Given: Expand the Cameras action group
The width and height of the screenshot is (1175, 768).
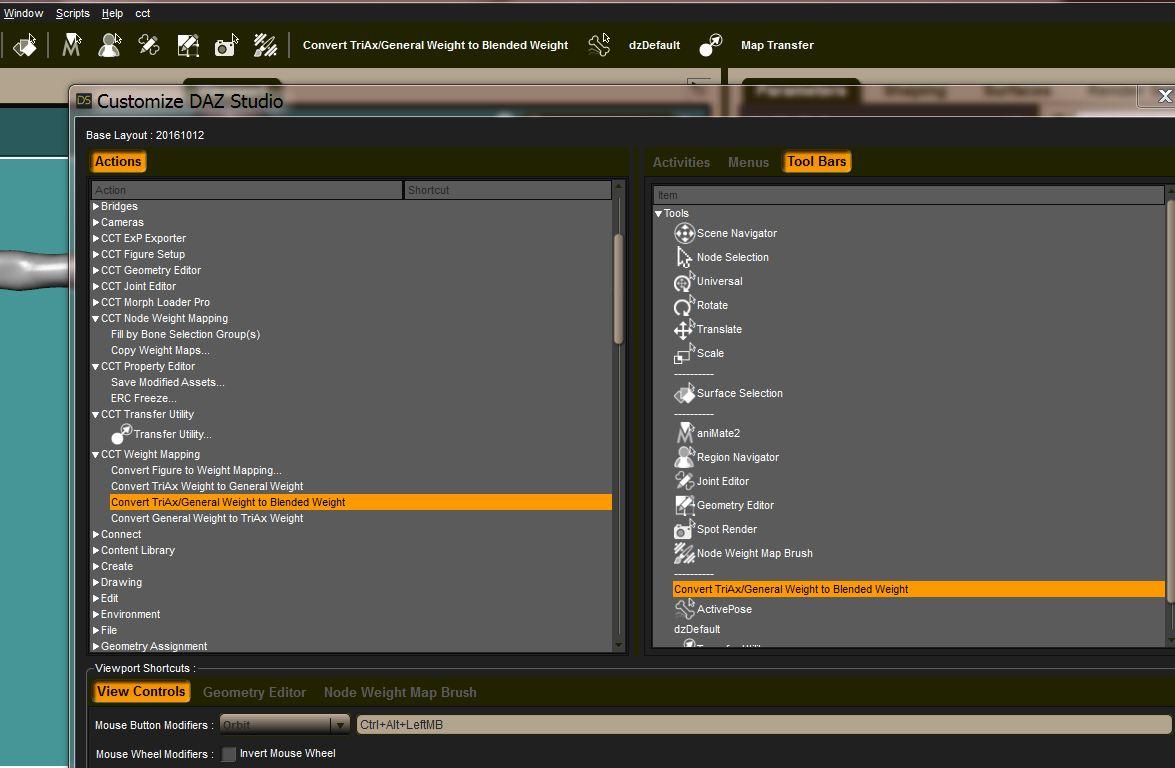Looking at the screenshot, I should point(96,222).
